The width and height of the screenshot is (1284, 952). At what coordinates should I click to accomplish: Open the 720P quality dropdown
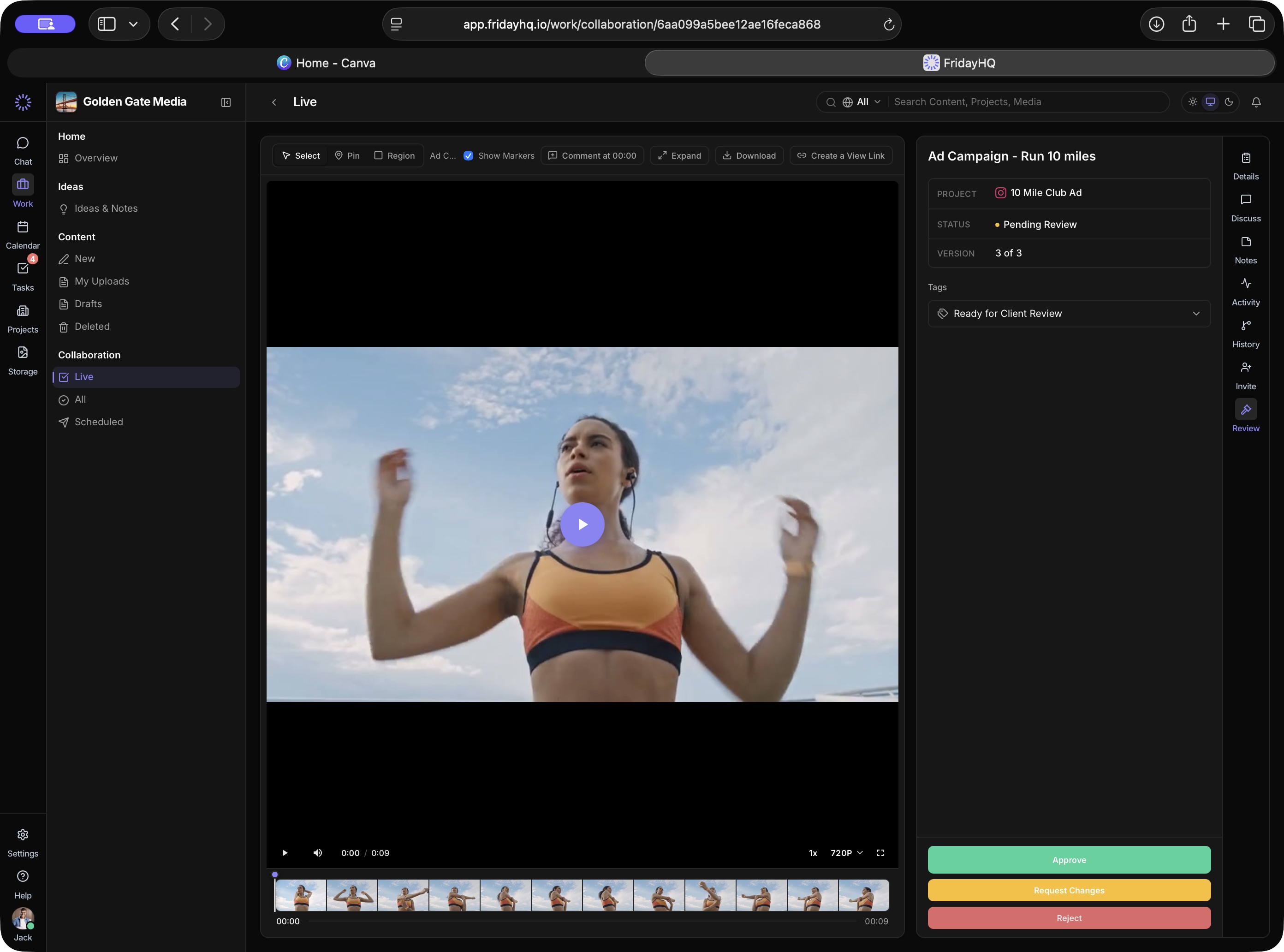point(846,853)
